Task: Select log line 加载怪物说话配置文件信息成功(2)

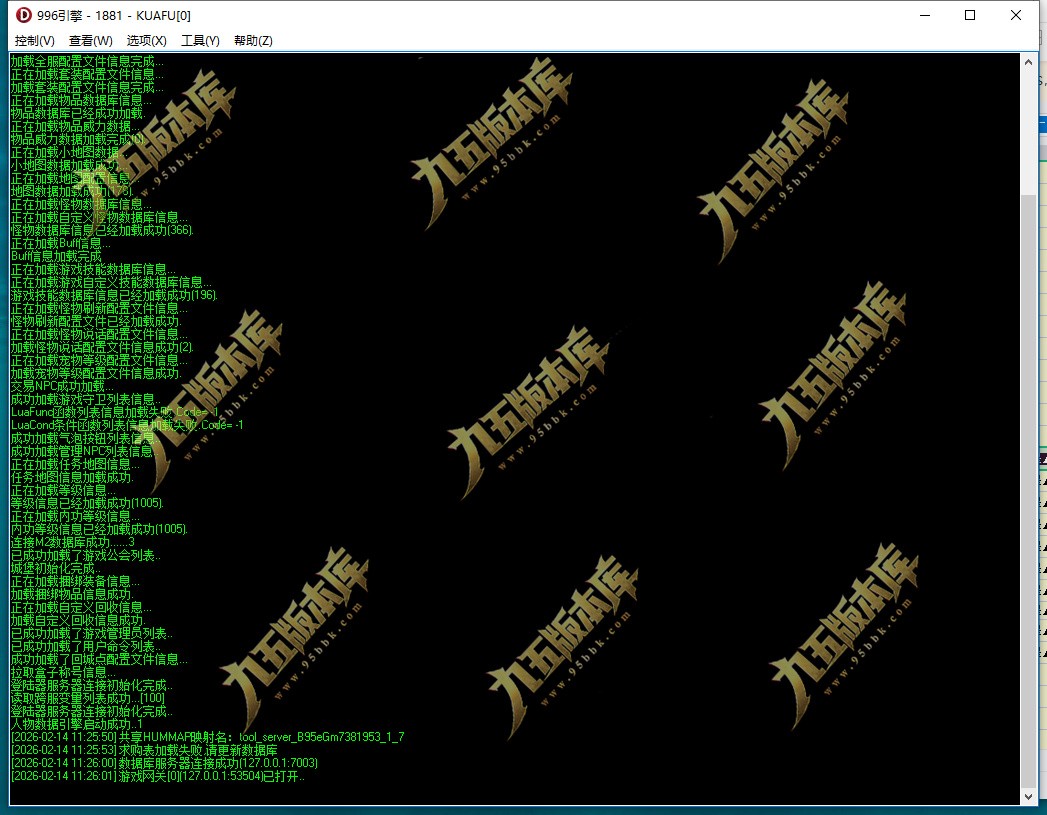Action: point(102,348)
